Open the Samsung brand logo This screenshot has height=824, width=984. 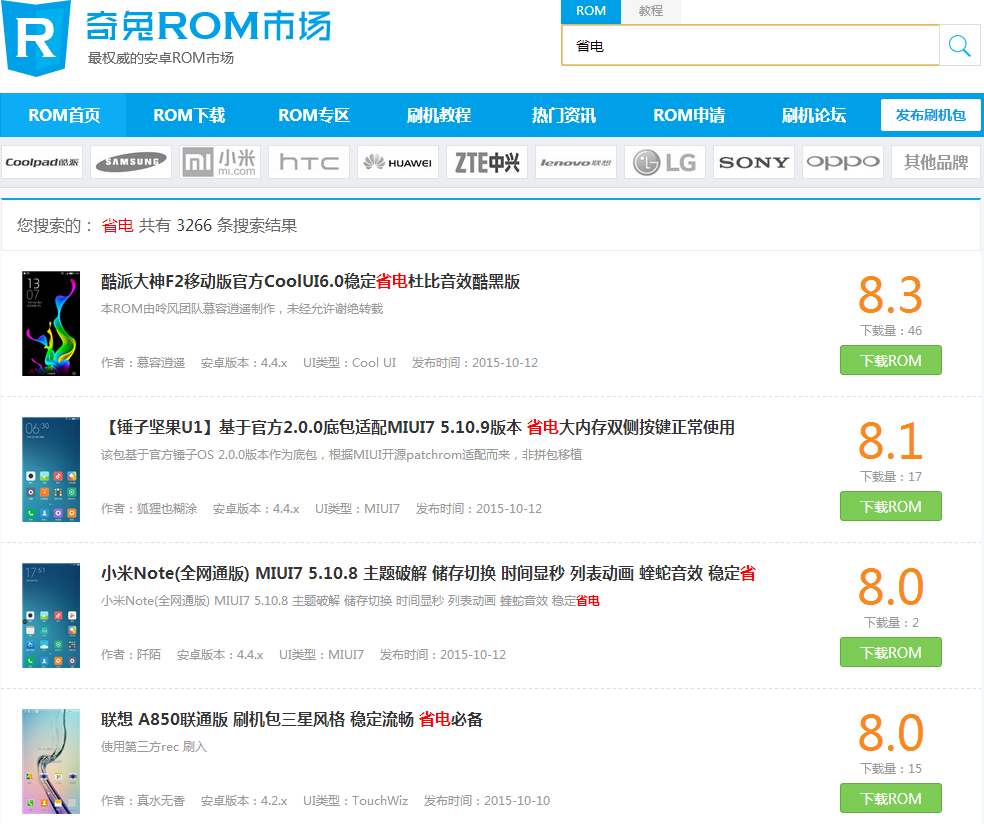click(x=131, y=163)
